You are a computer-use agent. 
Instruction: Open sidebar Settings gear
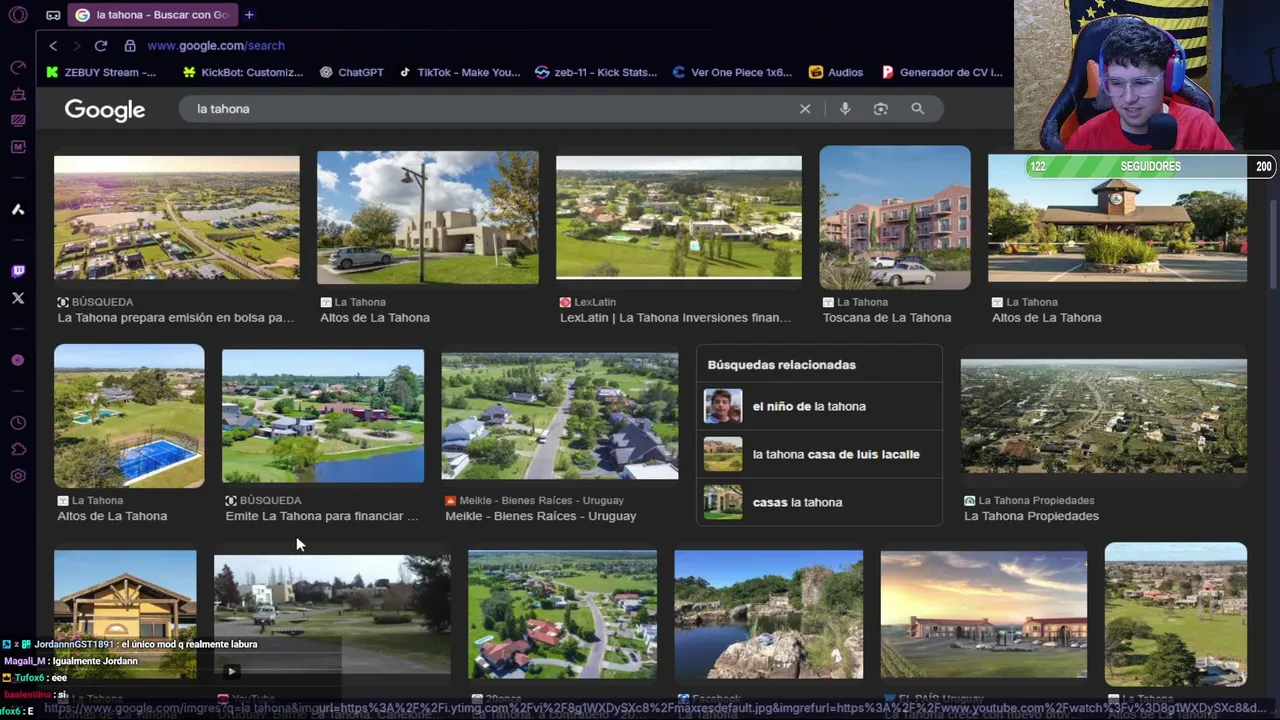click(18, 476)
